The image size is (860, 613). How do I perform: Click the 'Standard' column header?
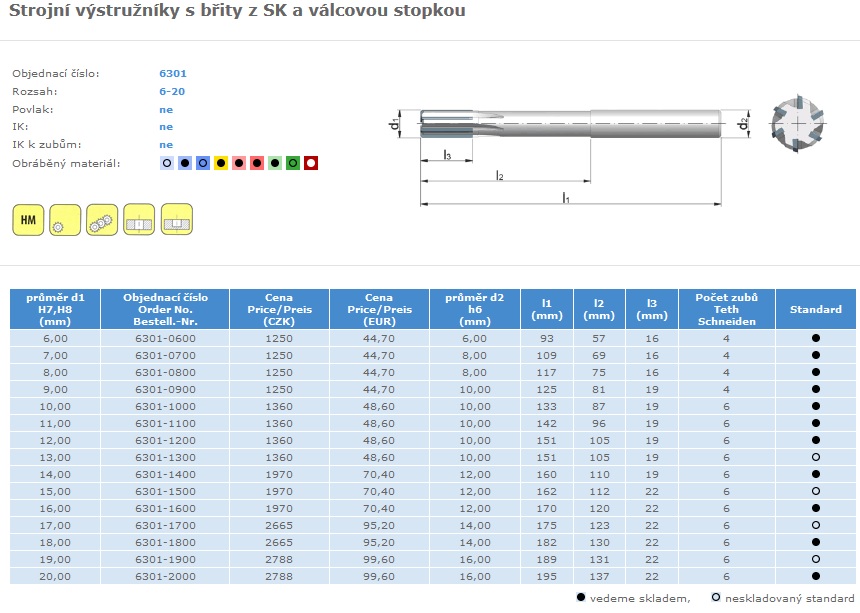[x=816, y=309]
